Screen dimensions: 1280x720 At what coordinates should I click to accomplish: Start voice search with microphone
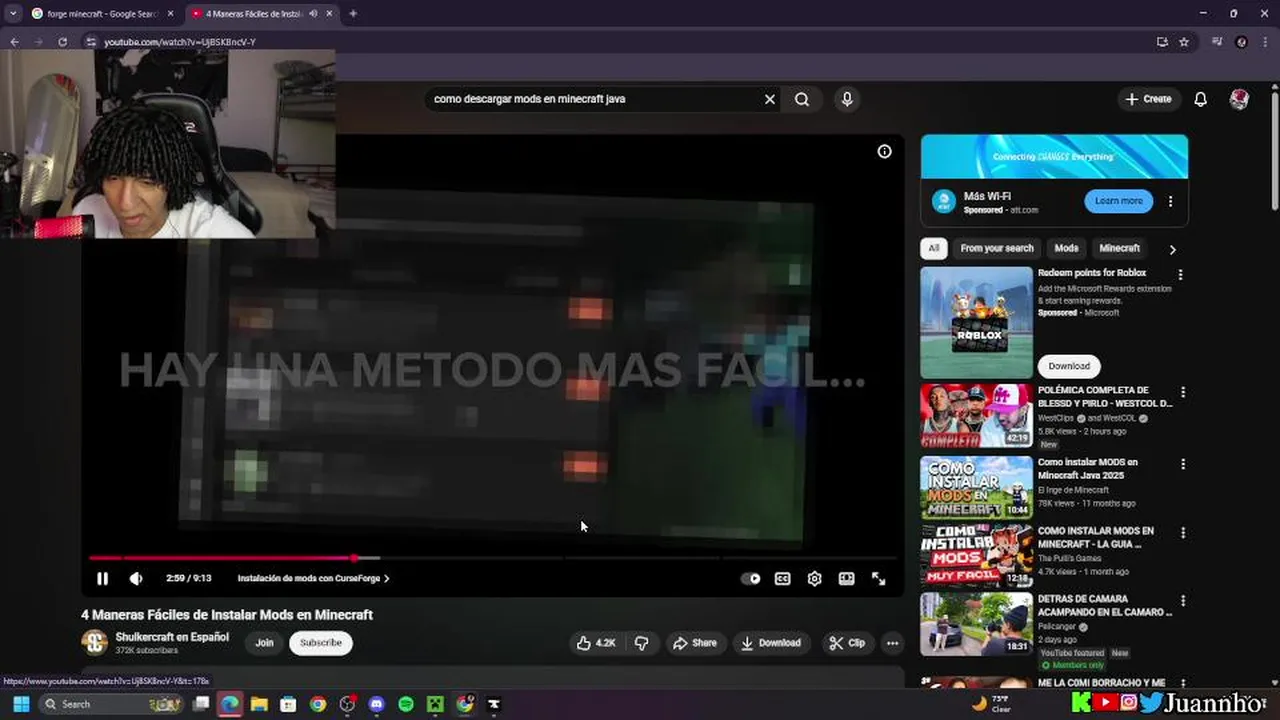point(847,99)
